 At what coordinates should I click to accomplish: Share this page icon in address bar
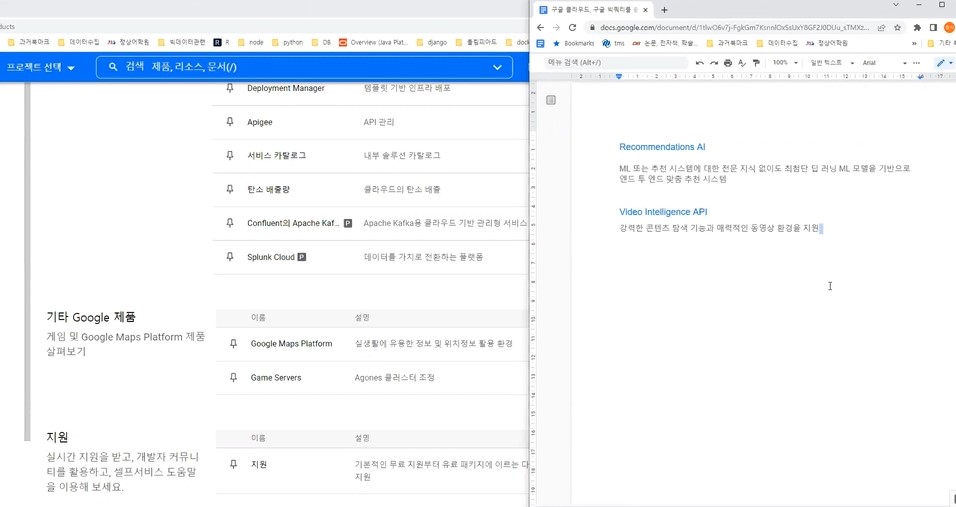(881, 27)
